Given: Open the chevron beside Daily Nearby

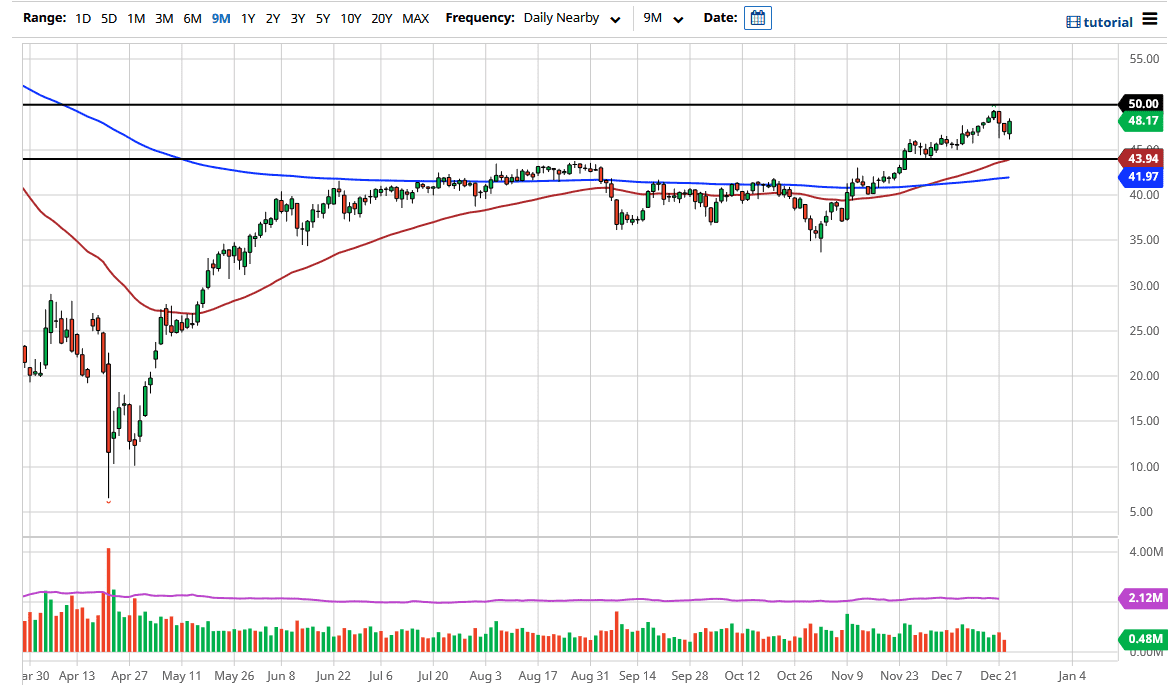Looking at the screenshot, I should tap(615, 18).
